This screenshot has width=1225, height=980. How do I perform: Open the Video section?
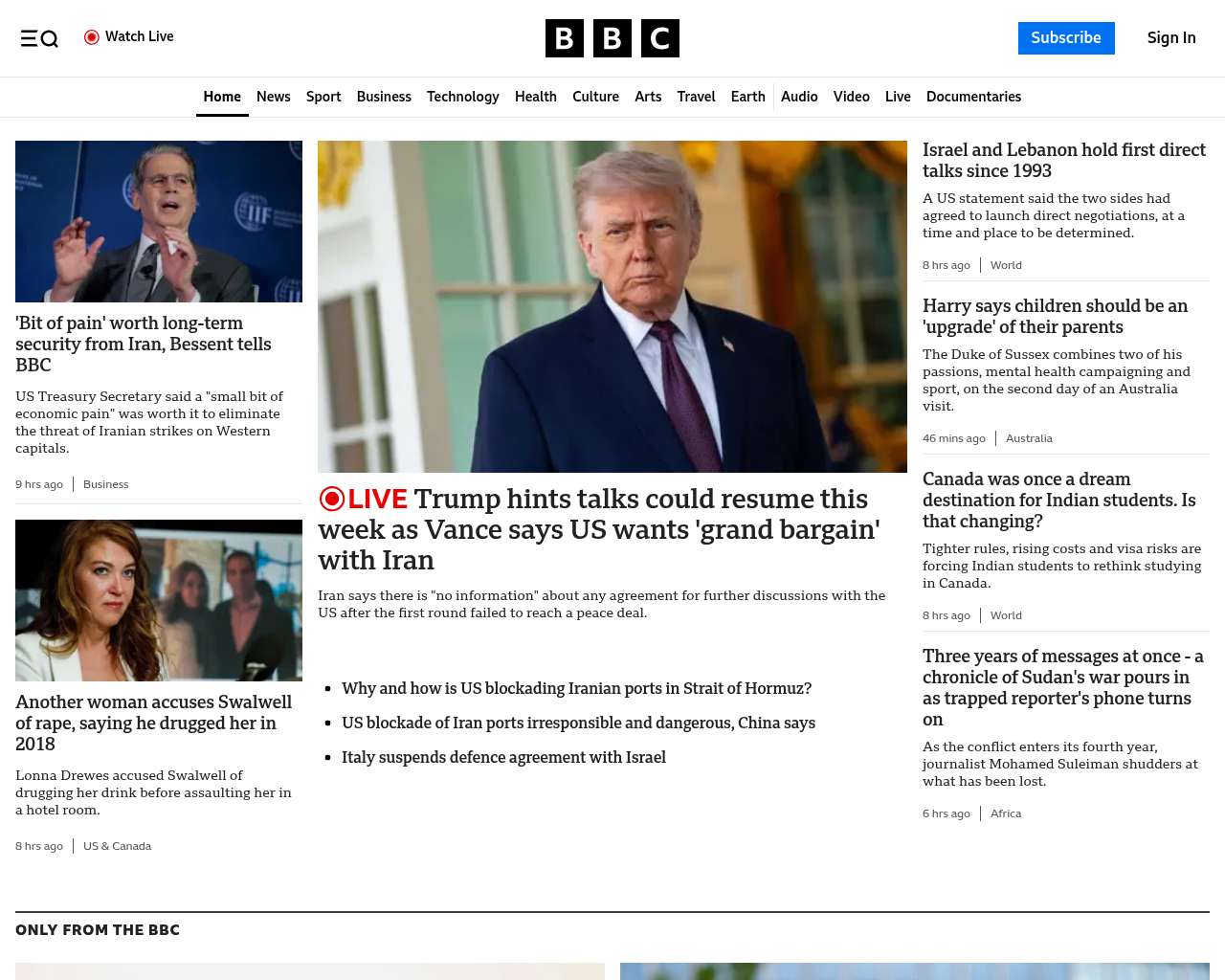[852, 97]
